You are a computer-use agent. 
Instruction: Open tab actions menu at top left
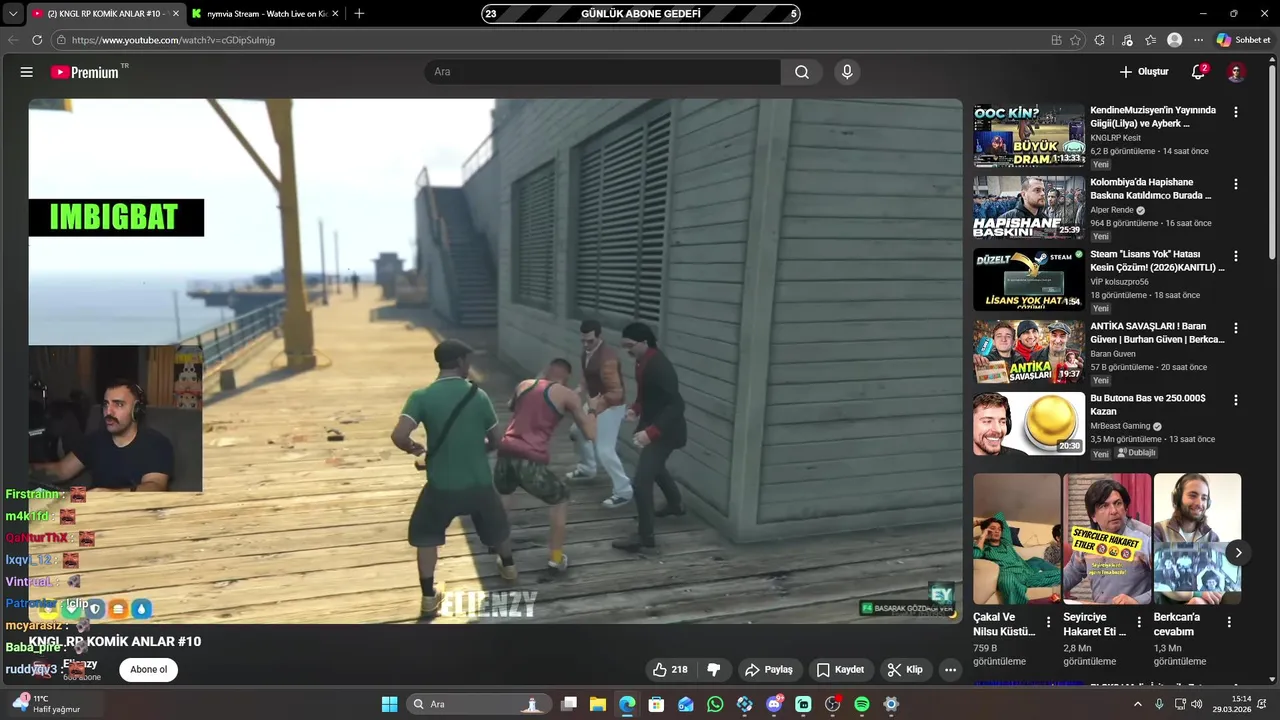(11, 13)
